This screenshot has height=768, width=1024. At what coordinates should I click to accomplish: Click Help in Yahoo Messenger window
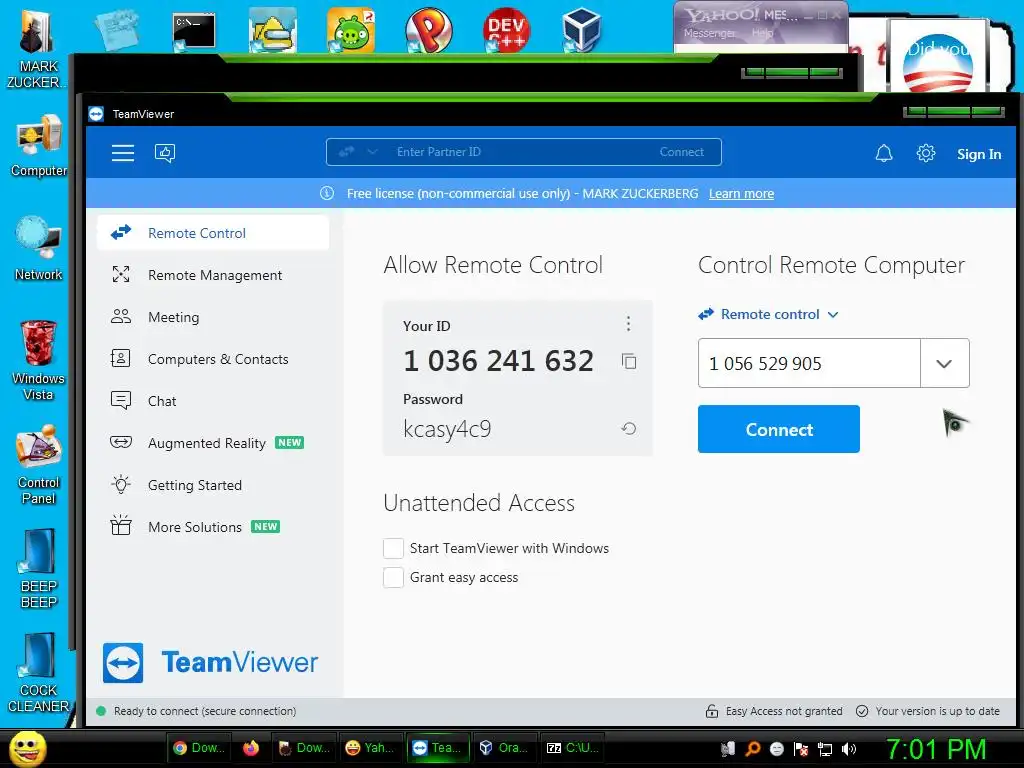tap(762, 33)
